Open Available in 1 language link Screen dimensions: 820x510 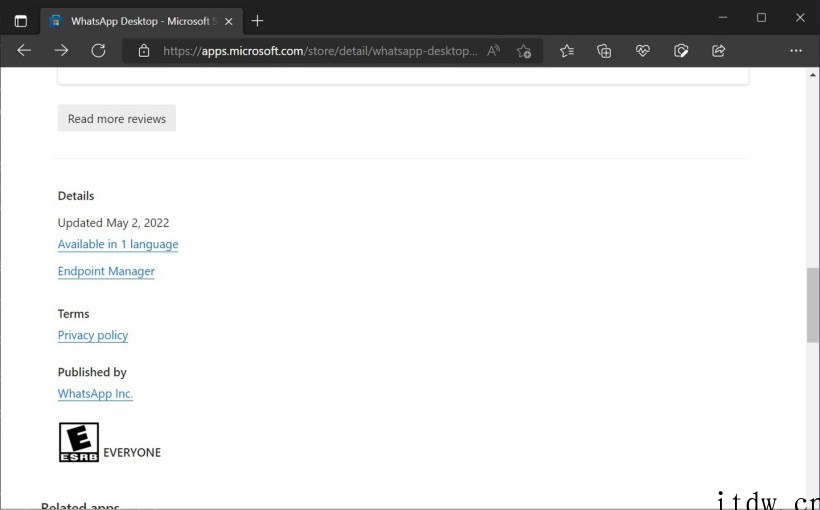coord(118,244)
